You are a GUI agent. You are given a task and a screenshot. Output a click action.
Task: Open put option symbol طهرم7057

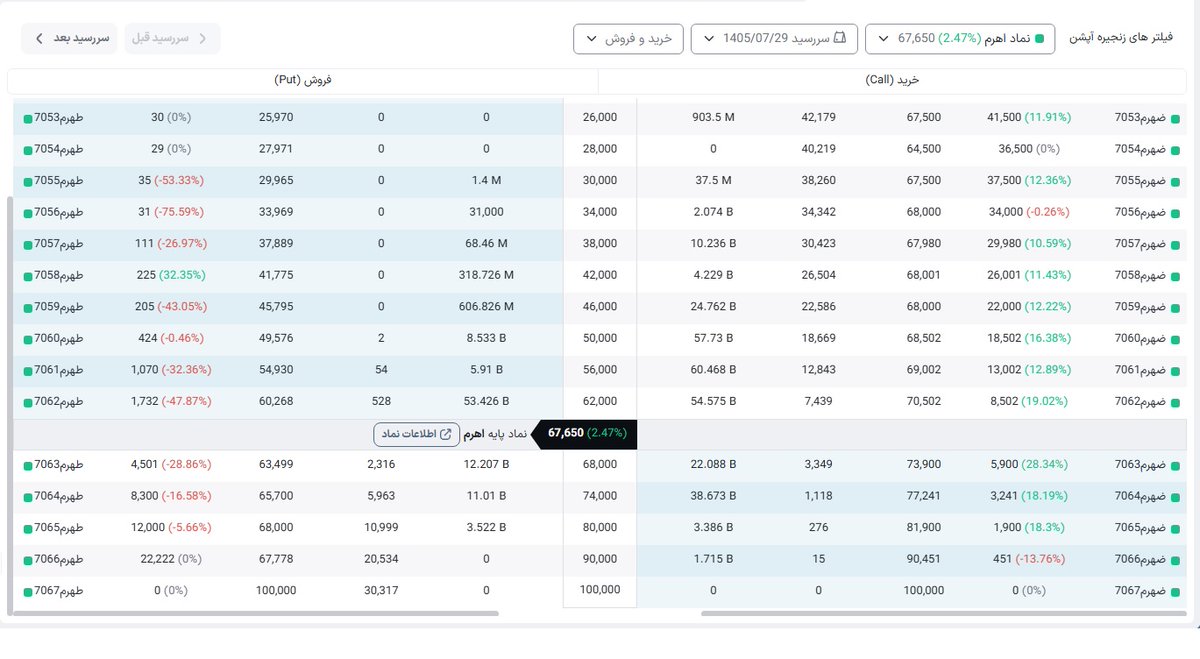(x=59, y=244)
